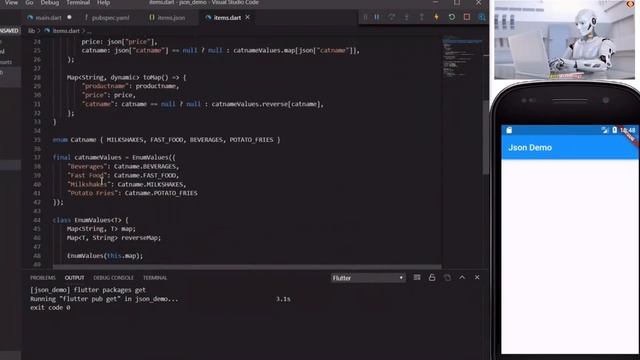Grab the debug toolbar drag handle
The image size is (640, 360).
[365, 17]
